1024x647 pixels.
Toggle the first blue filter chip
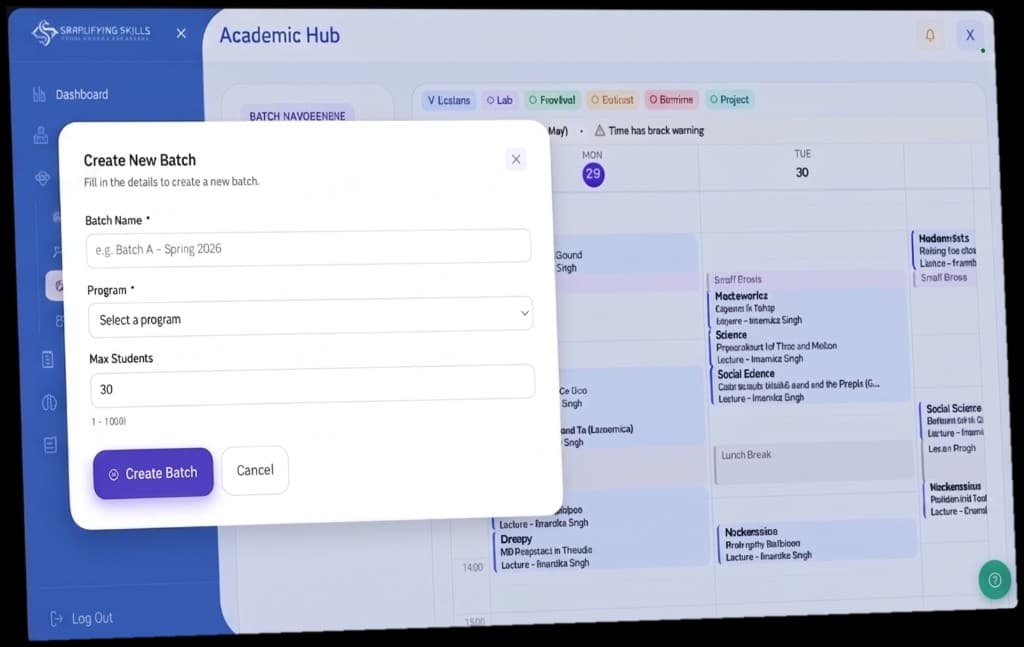click(x=449, y=100)
